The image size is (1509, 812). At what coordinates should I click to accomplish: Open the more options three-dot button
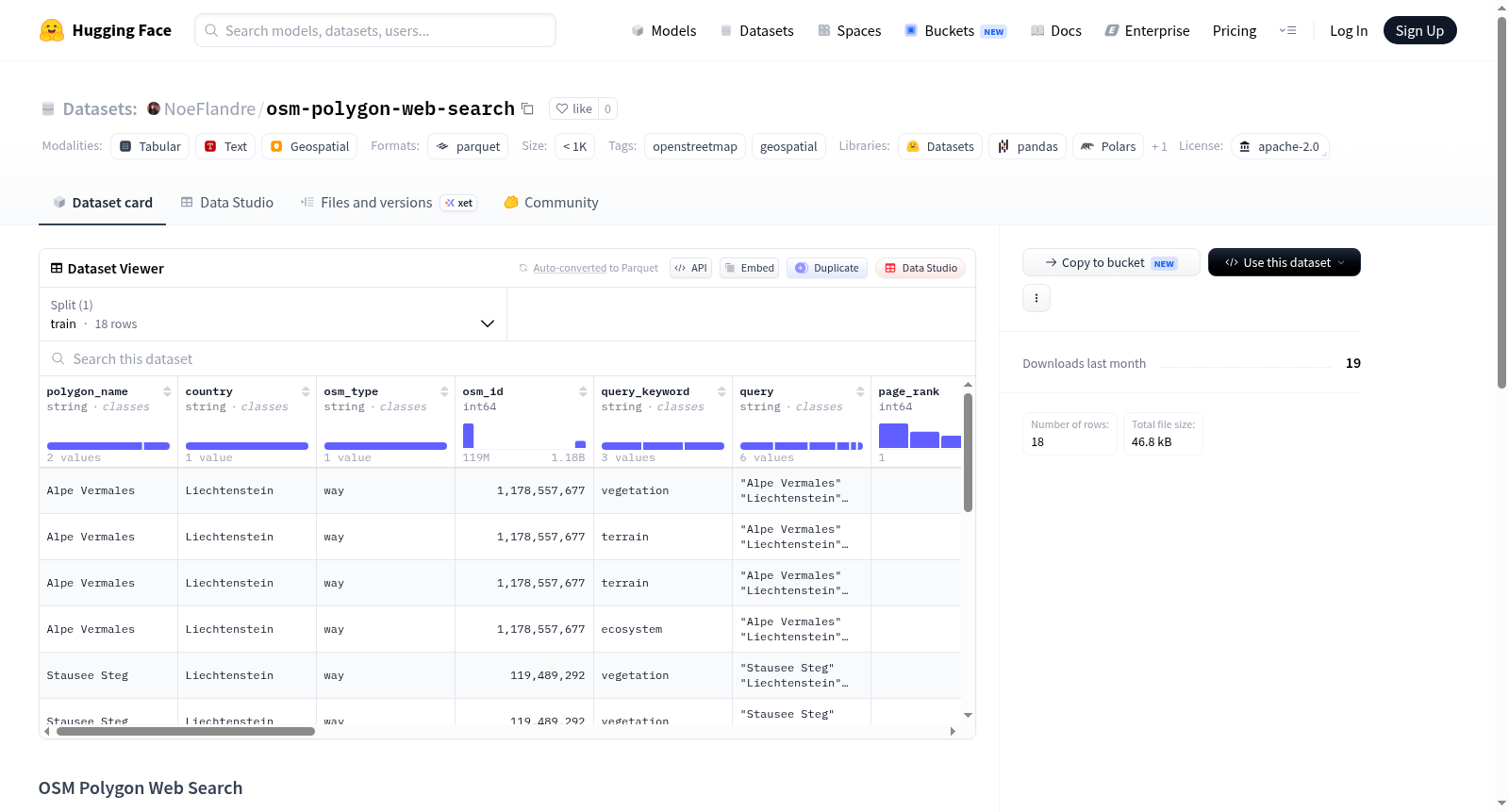pos(1036,298)
